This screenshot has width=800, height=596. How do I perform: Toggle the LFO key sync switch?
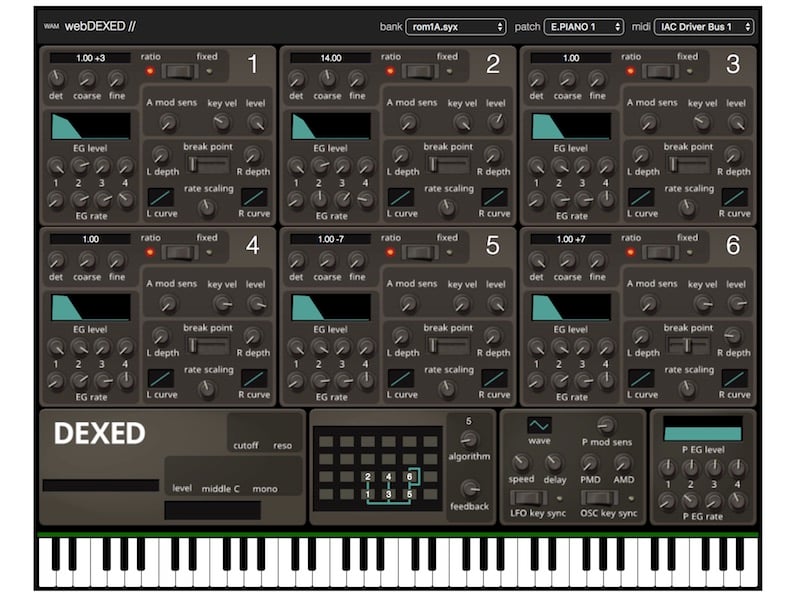pos(528,497)
